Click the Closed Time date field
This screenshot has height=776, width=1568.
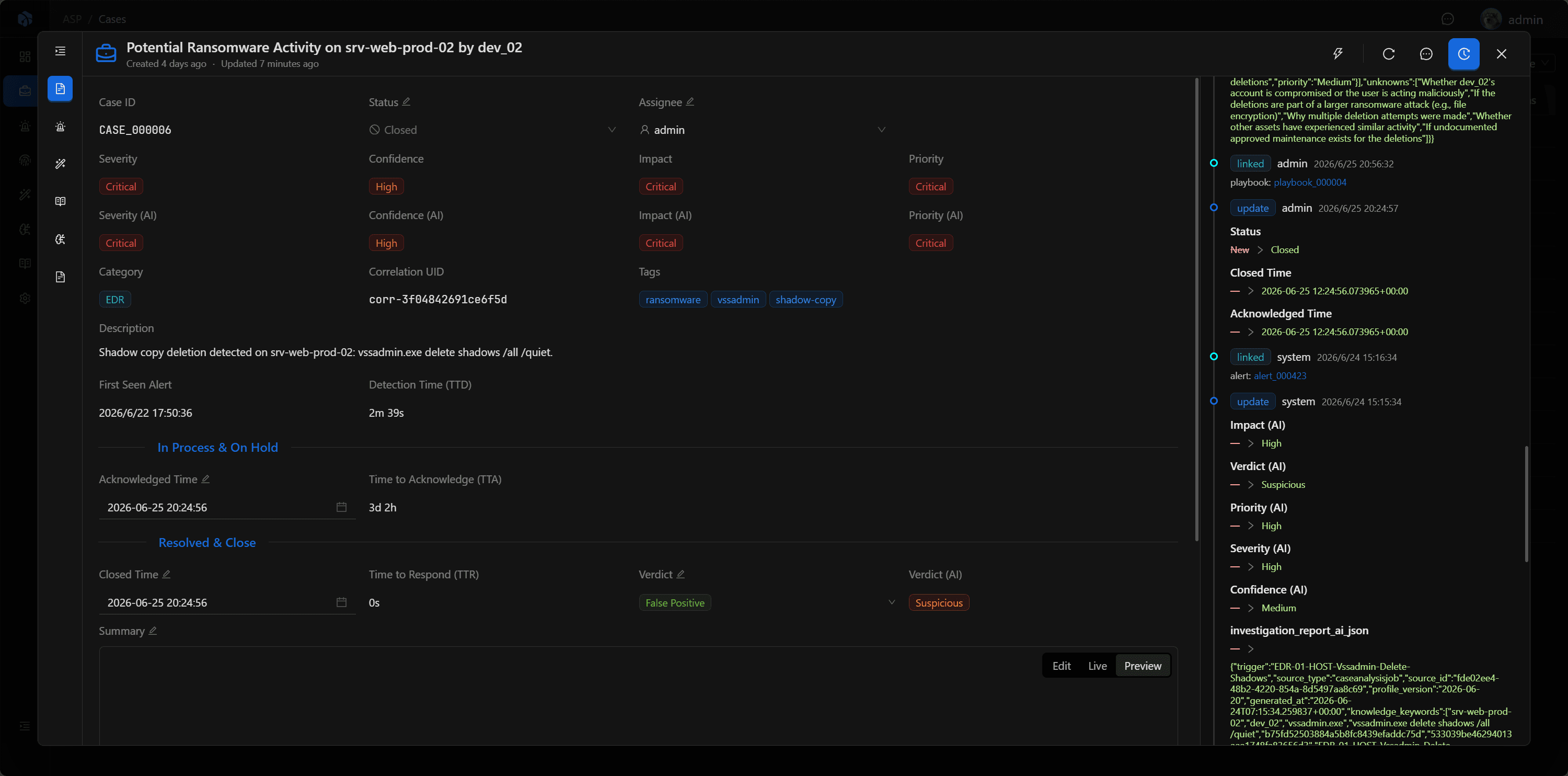point(227,602)
